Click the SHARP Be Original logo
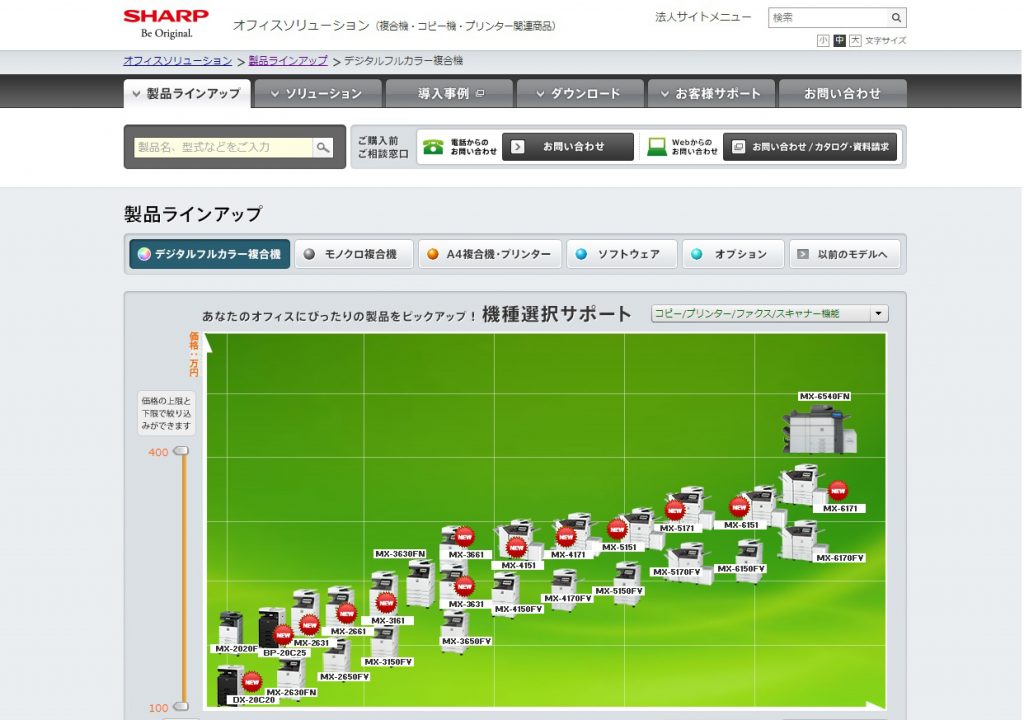Screen dimensions: 1024x720 coord(166,24)
